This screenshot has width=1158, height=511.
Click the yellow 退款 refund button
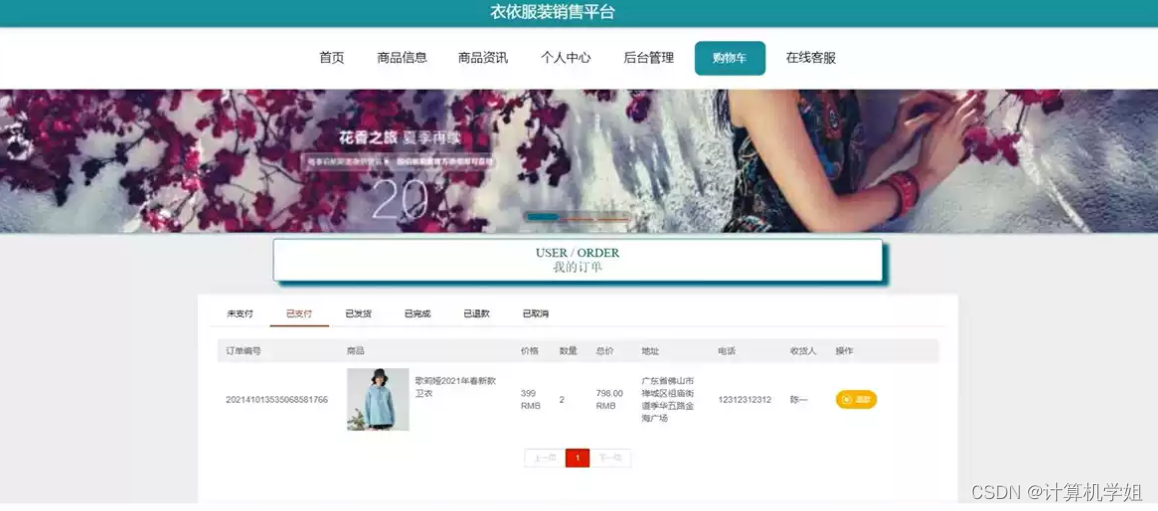coord(856,399)
